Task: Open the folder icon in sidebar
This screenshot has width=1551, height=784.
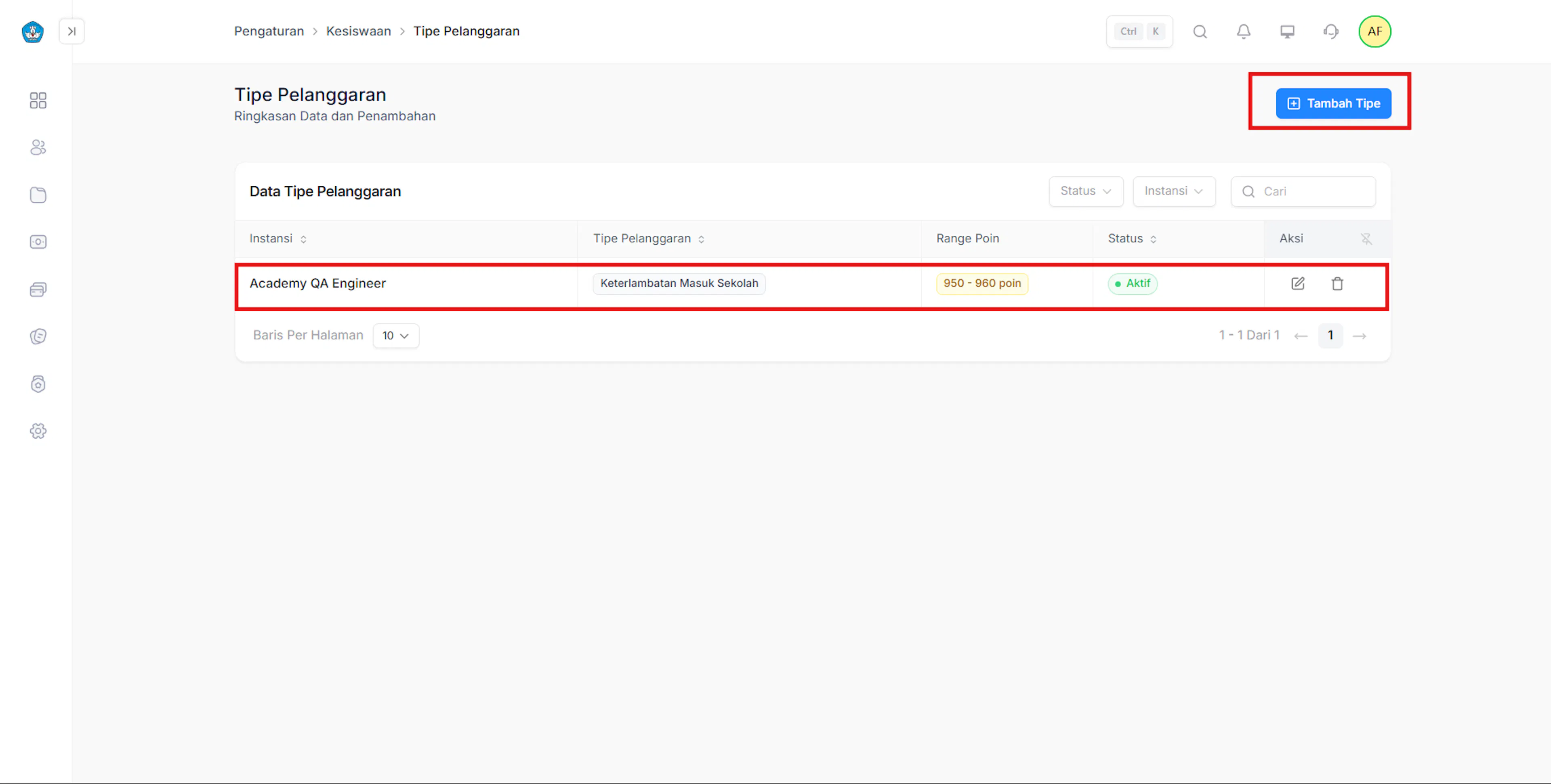Action: tap(38, 195)
